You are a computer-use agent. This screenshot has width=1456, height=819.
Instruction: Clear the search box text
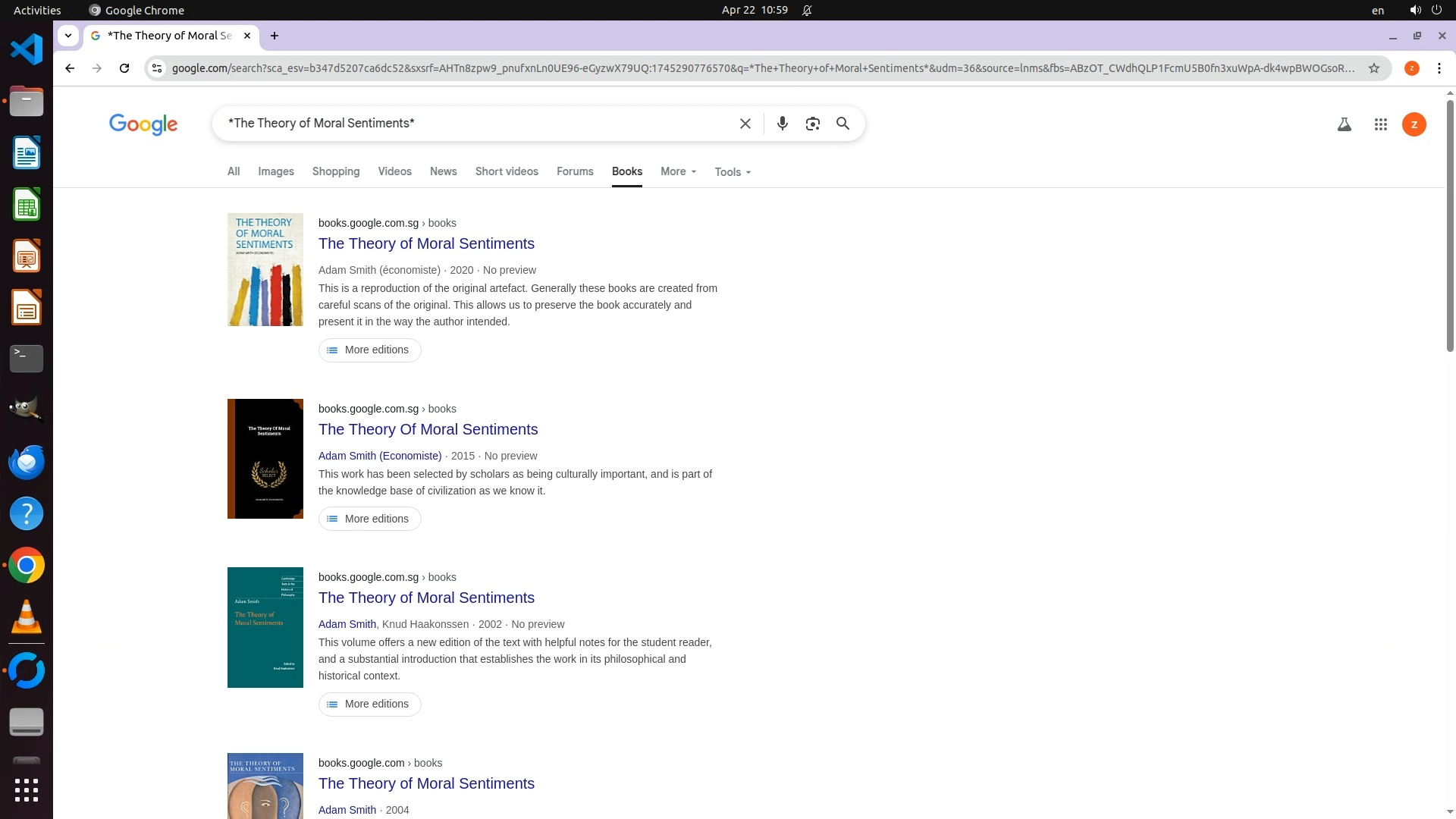tap(745, 124)
